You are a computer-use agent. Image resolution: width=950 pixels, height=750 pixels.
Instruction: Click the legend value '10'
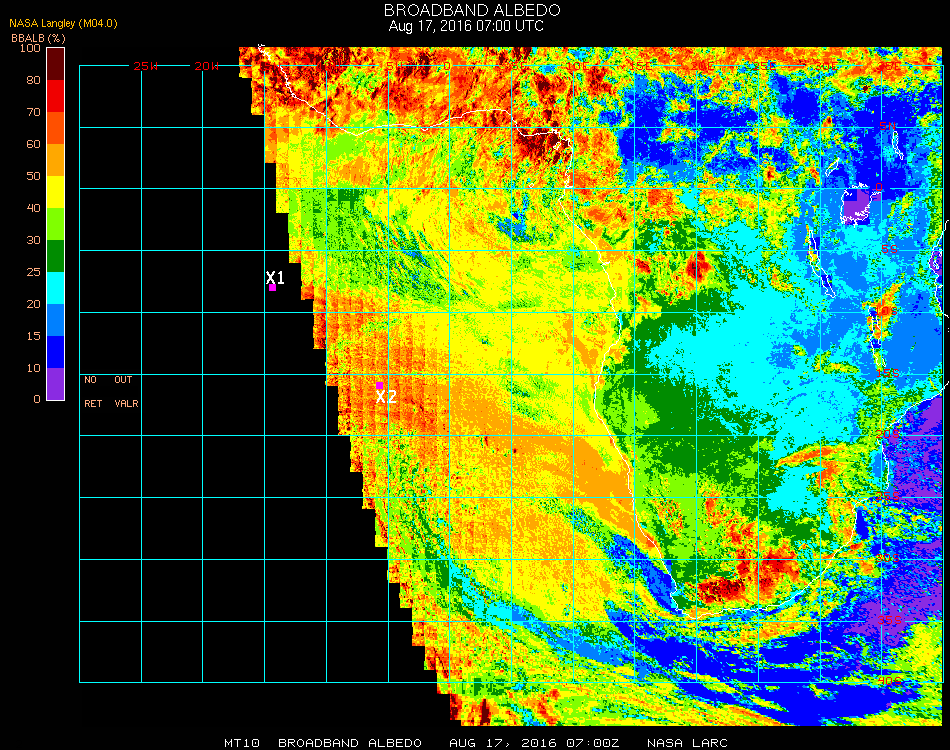tap(33, 368)
